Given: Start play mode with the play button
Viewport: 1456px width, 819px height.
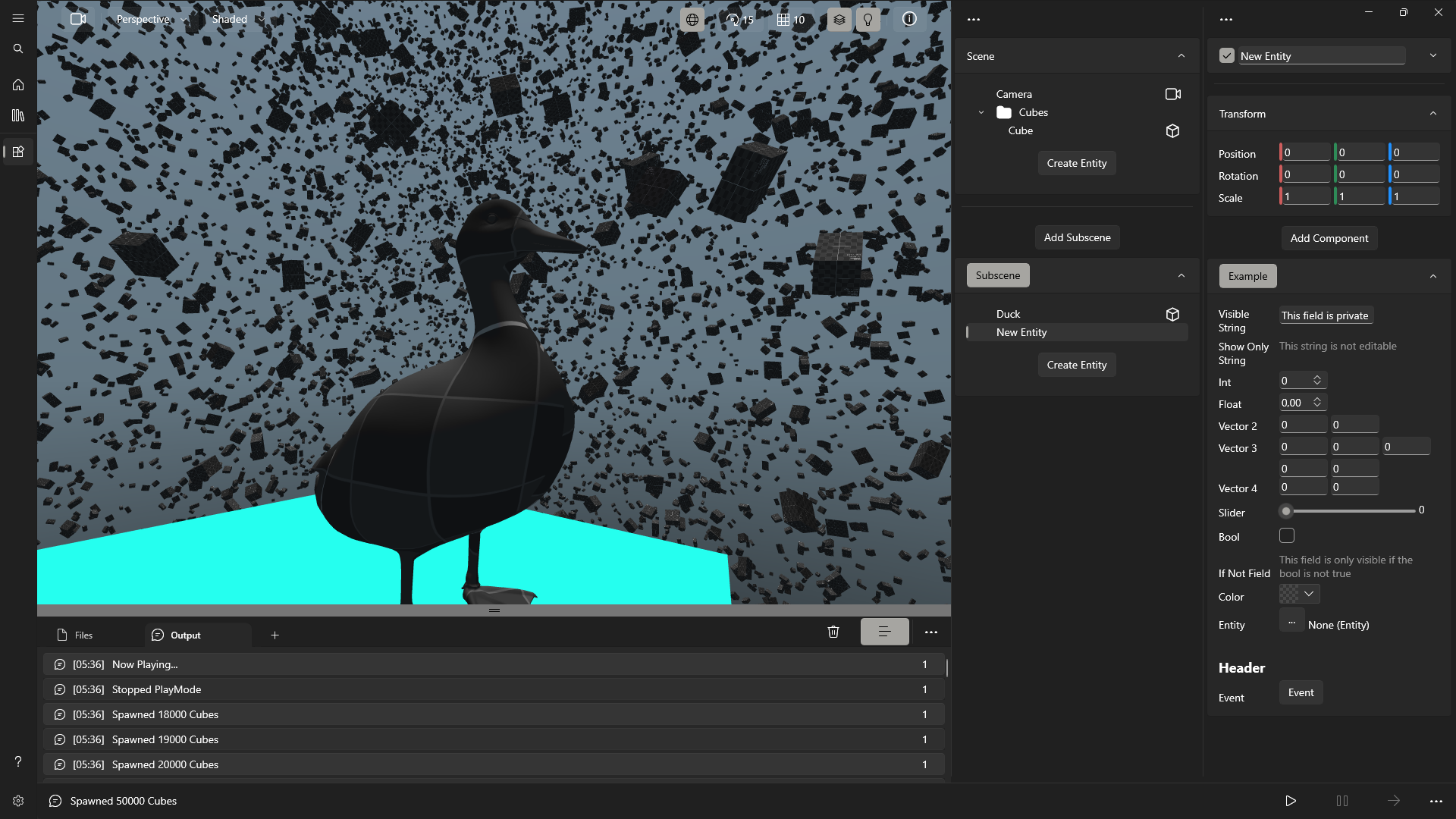Looking at the screenshot, I should pyautogui.click(x=1291, y=801).
